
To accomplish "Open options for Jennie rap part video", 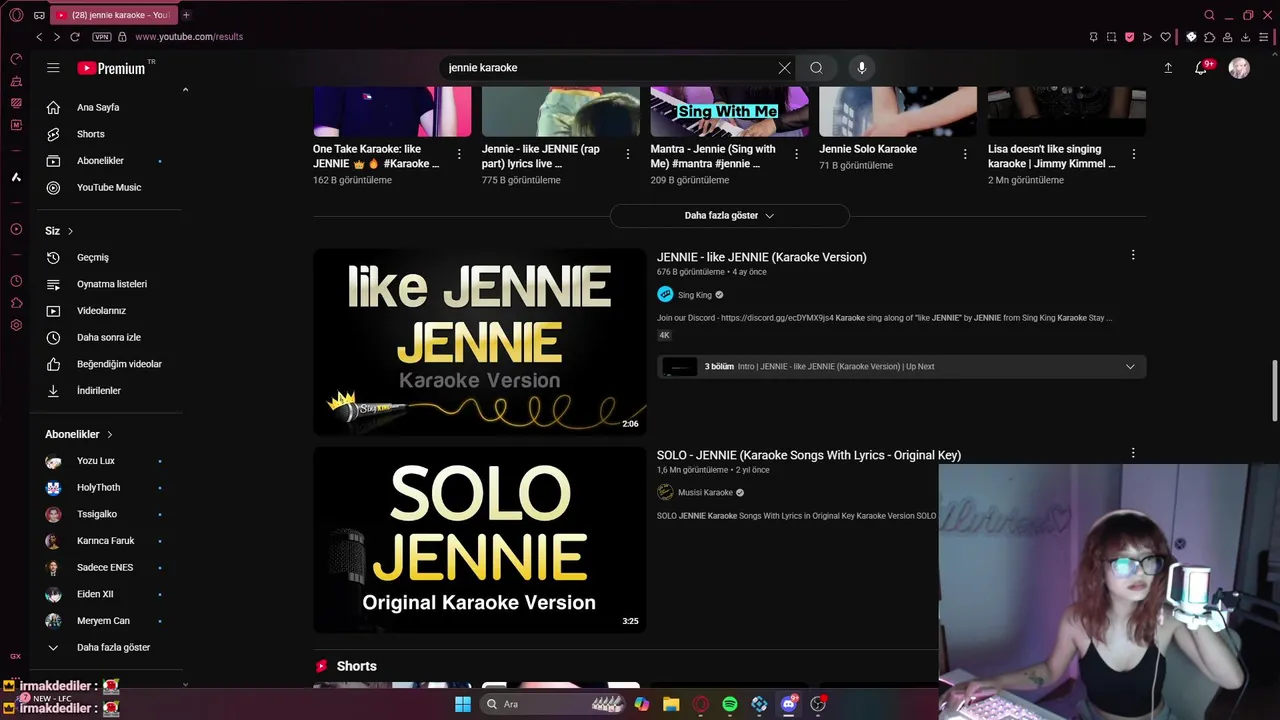I will (x=628, y=154).
